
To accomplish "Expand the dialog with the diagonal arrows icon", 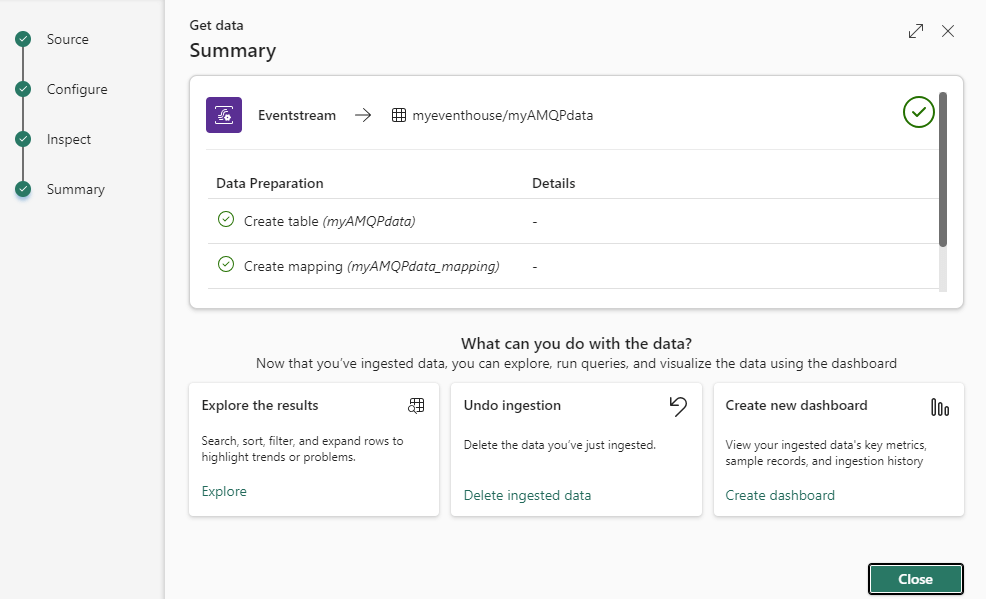I will click(916, 31).
